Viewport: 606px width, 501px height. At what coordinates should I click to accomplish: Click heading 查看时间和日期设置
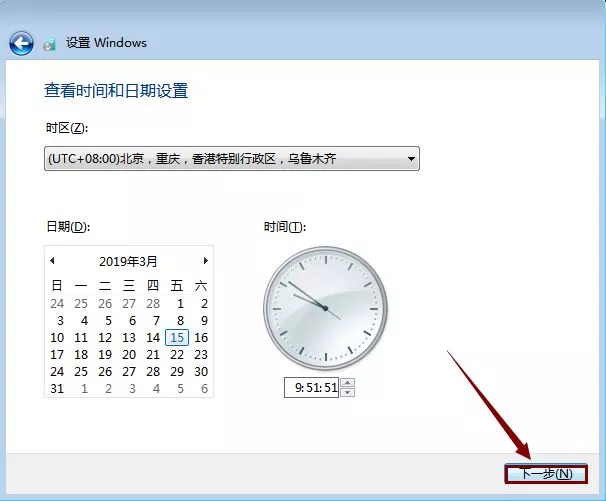pyautogui.click(x=116, y=91)
